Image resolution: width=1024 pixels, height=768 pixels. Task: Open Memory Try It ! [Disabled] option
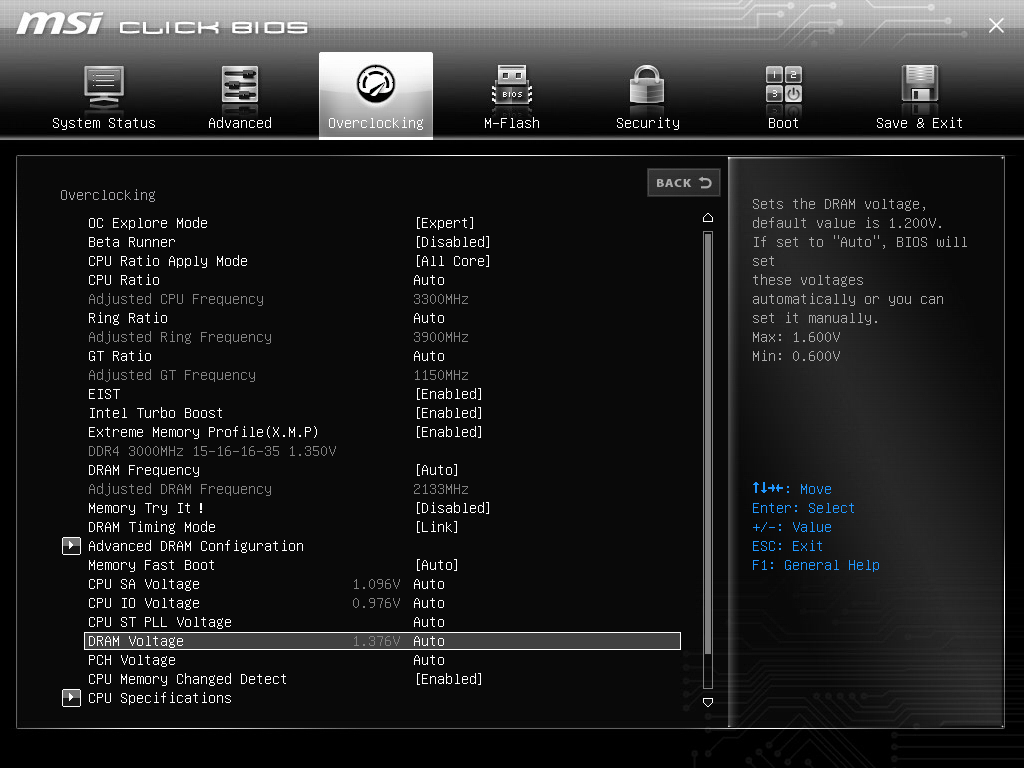[453, 508]
